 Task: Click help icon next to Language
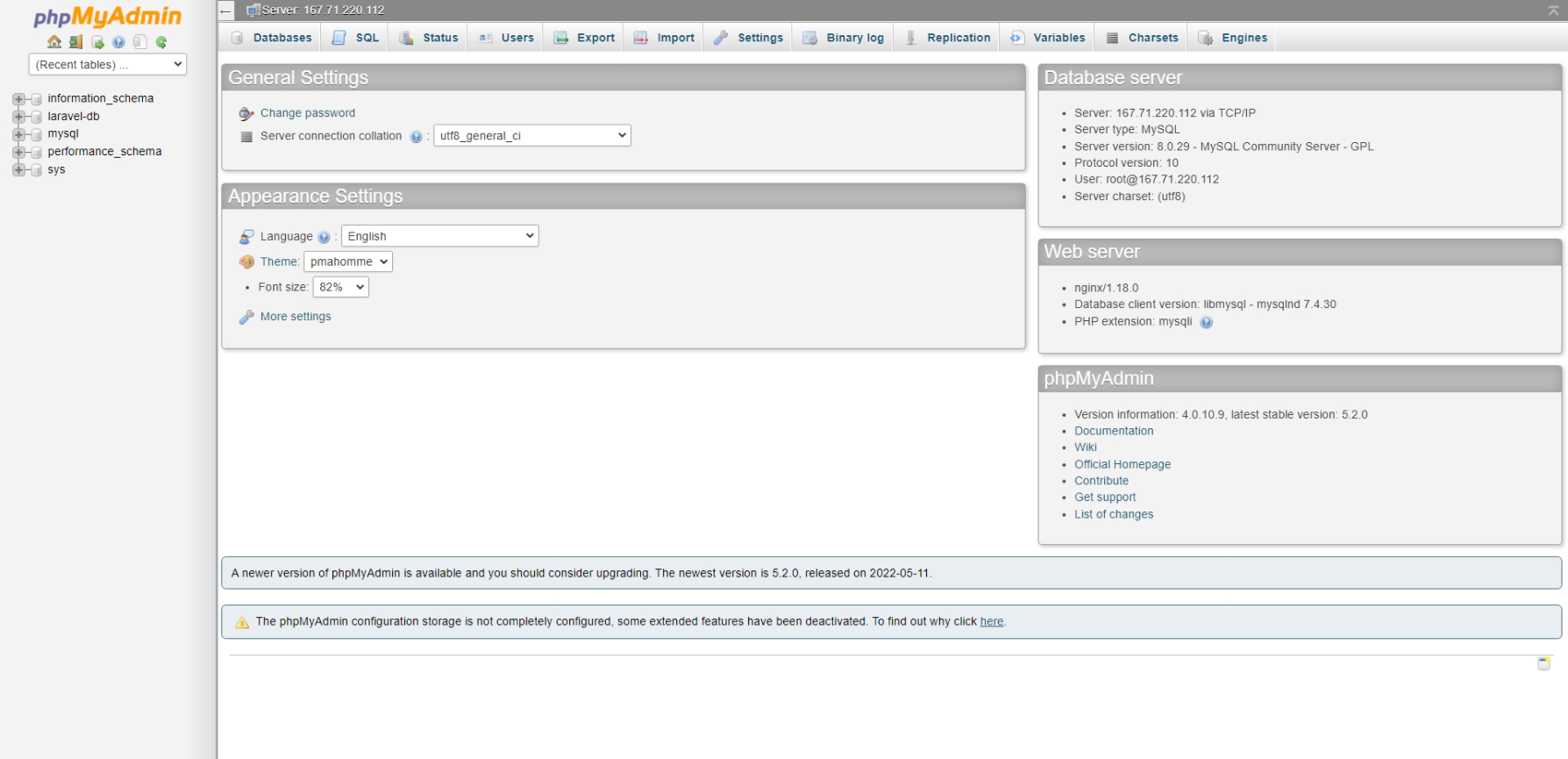[324, 237]
